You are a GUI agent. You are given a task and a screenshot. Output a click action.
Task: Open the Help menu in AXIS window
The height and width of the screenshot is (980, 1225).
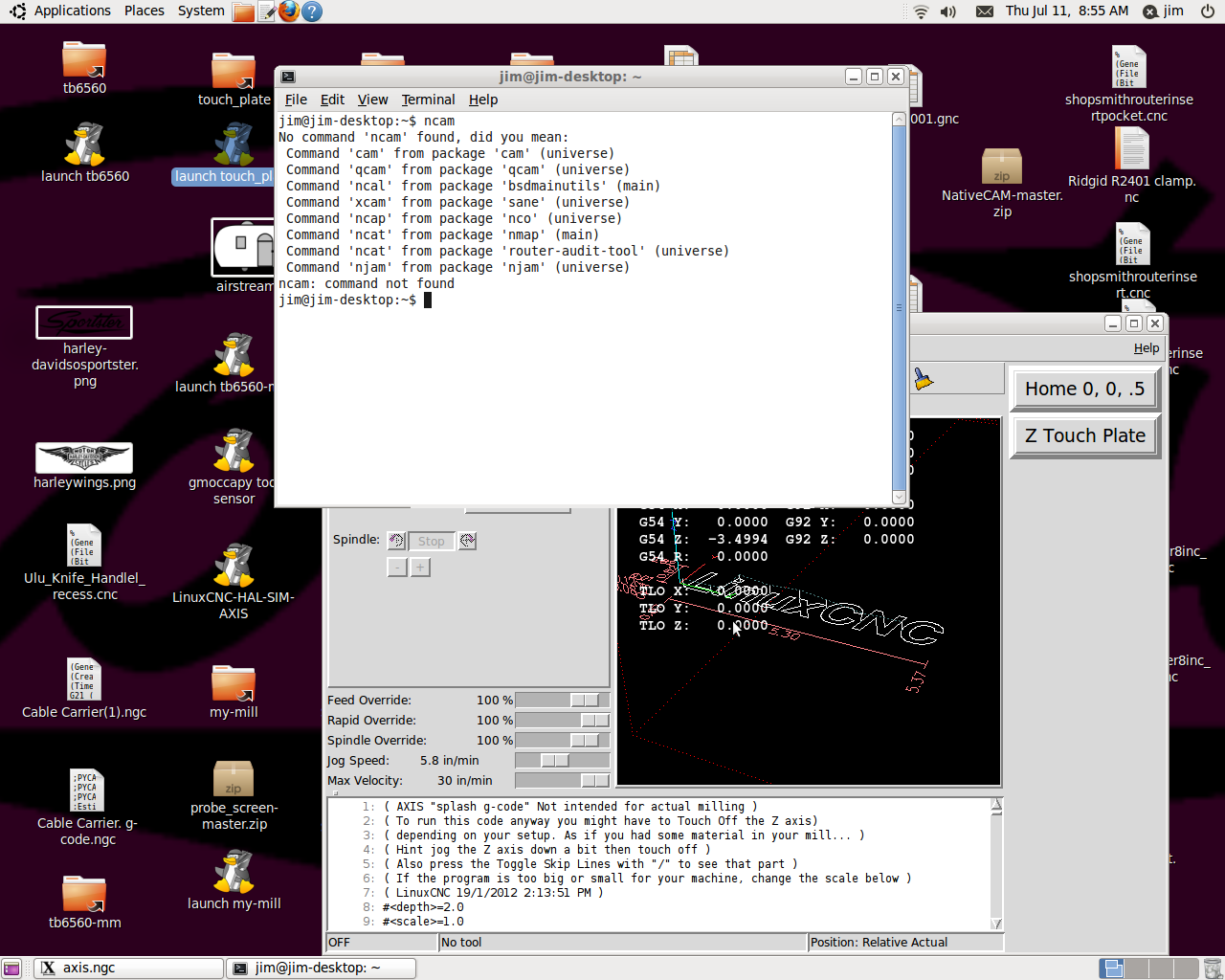click(1147, 348)
